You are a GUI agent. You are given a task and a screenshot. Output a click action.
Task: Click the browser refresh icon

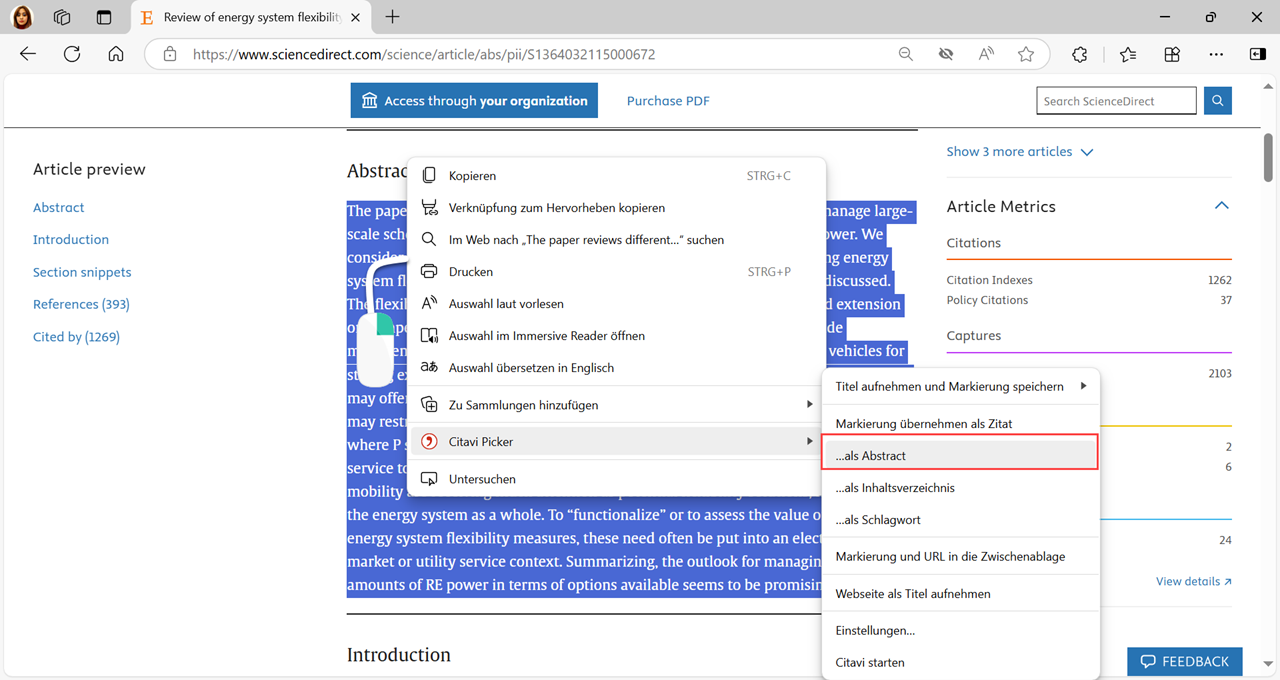(72, 54)
